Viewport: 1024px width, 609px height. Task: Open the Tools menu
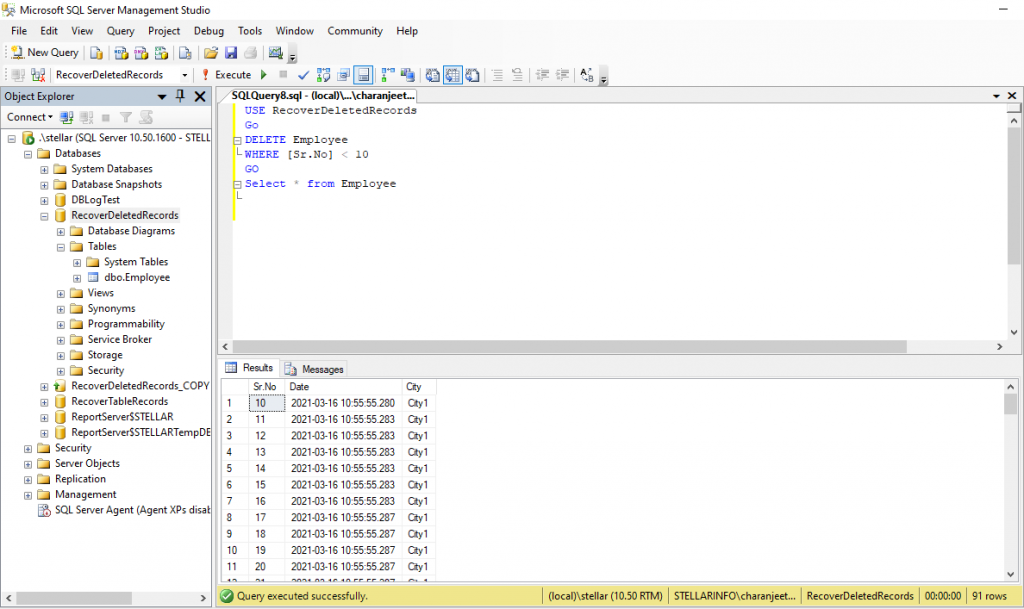pyautogui.click(x=249, y=31)
